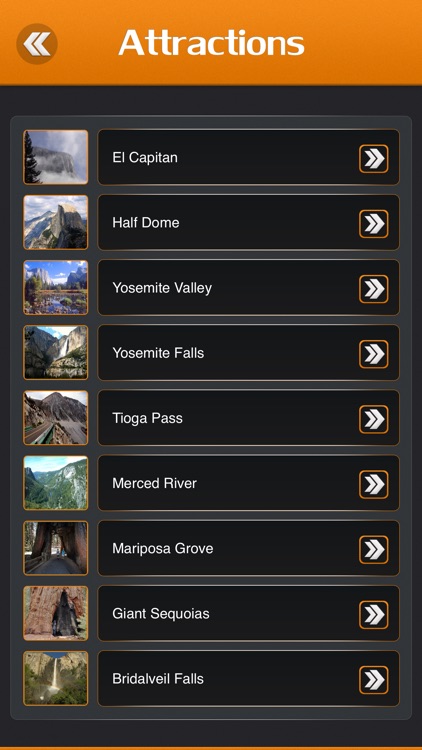
Task: Open the Yosemite Valley thumbnail picture
Action: [x=56, y=287]
